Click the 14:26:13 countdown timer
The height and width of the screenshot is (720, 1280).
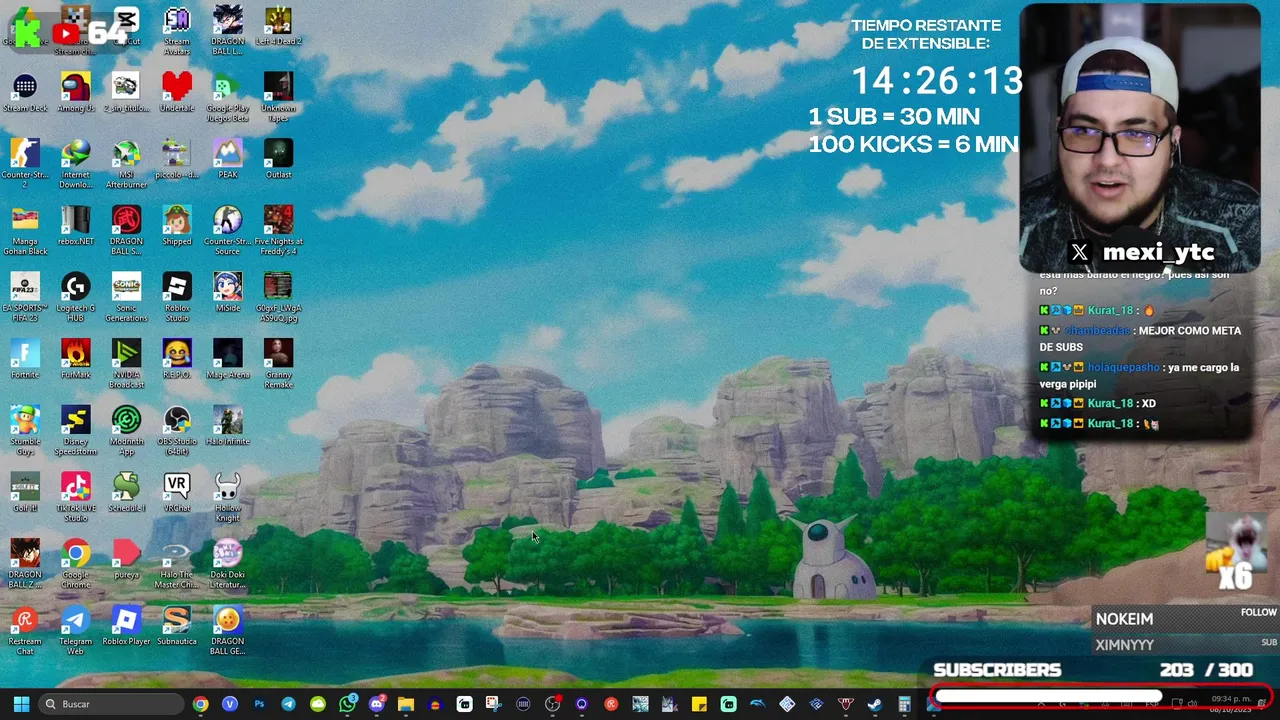tap(937, 81)
